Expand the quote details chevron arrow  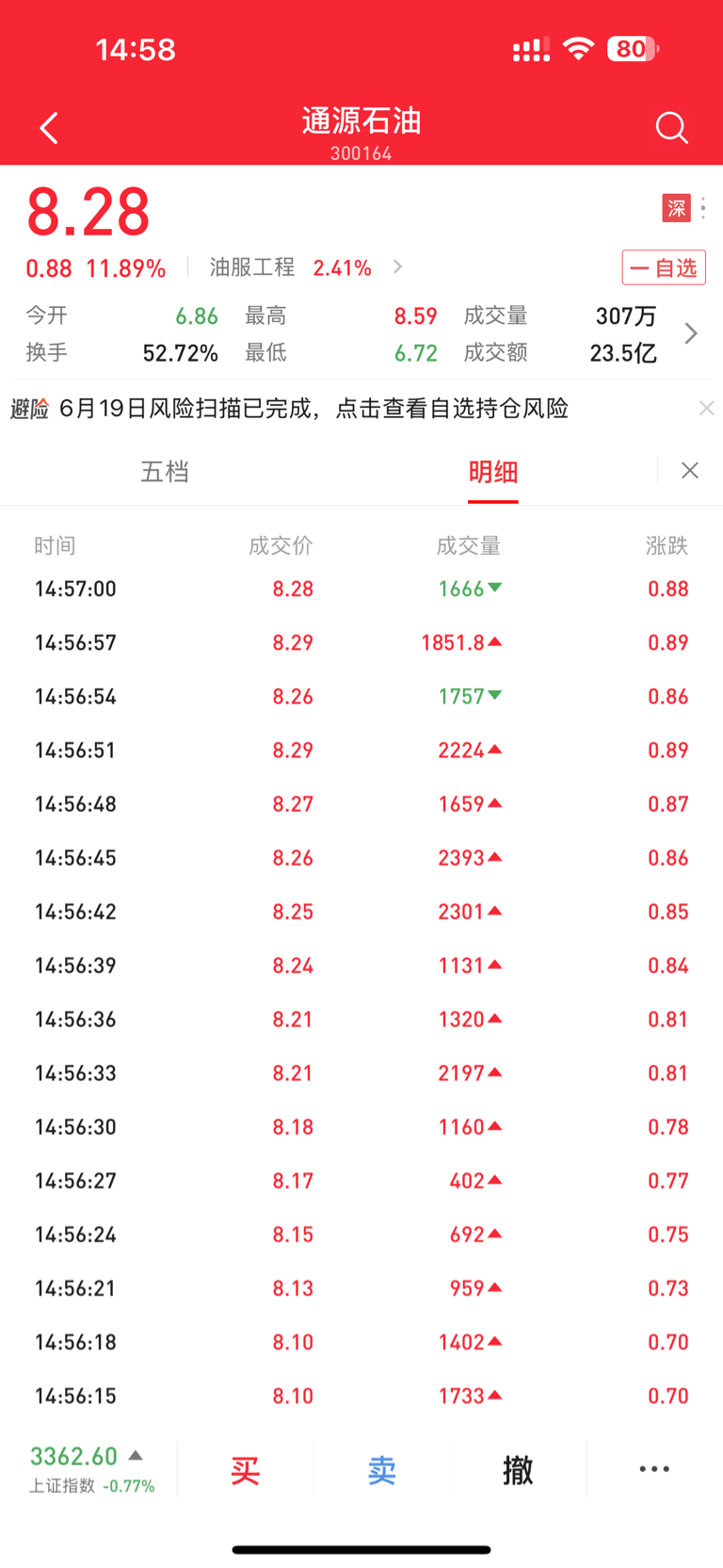tap(691, 333)
